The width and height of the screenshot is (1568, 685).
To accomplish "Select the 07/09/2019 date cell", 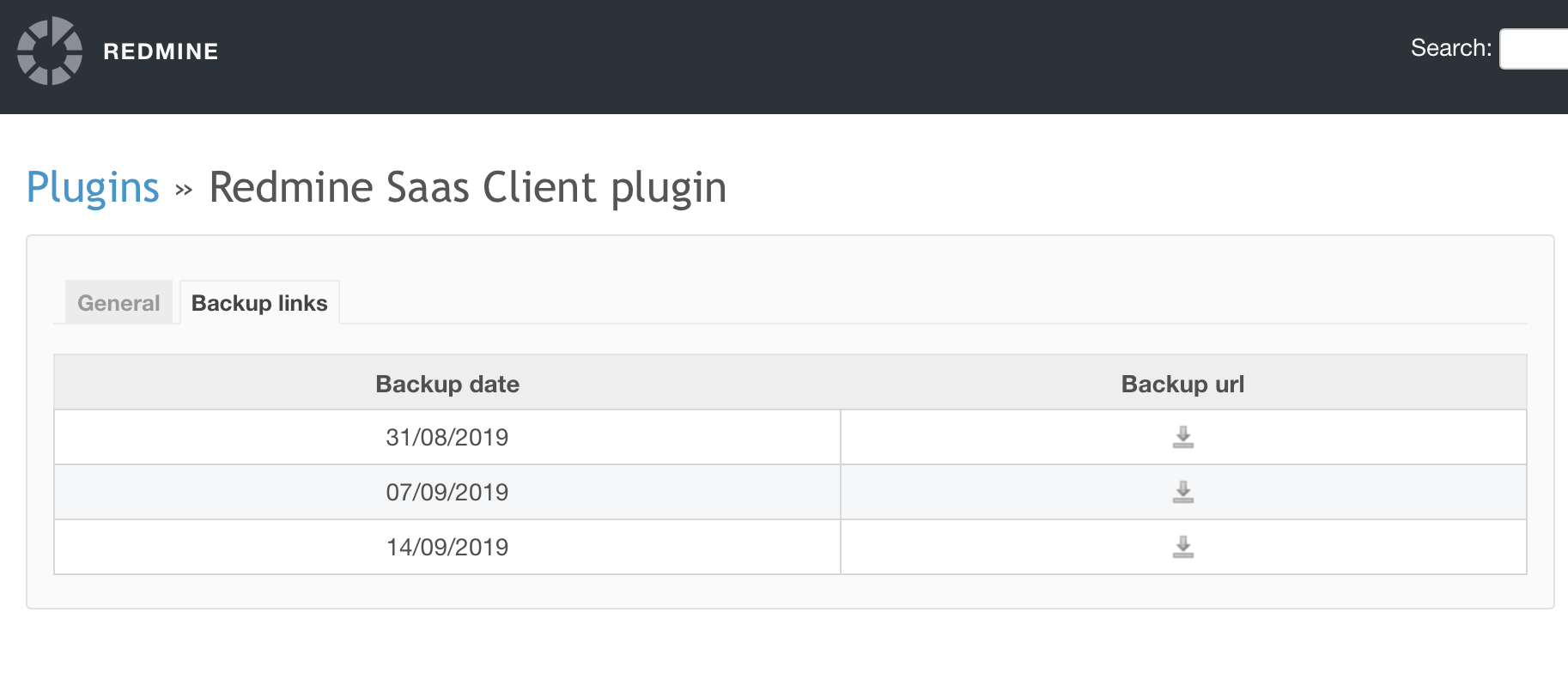I will coord(447,492).
